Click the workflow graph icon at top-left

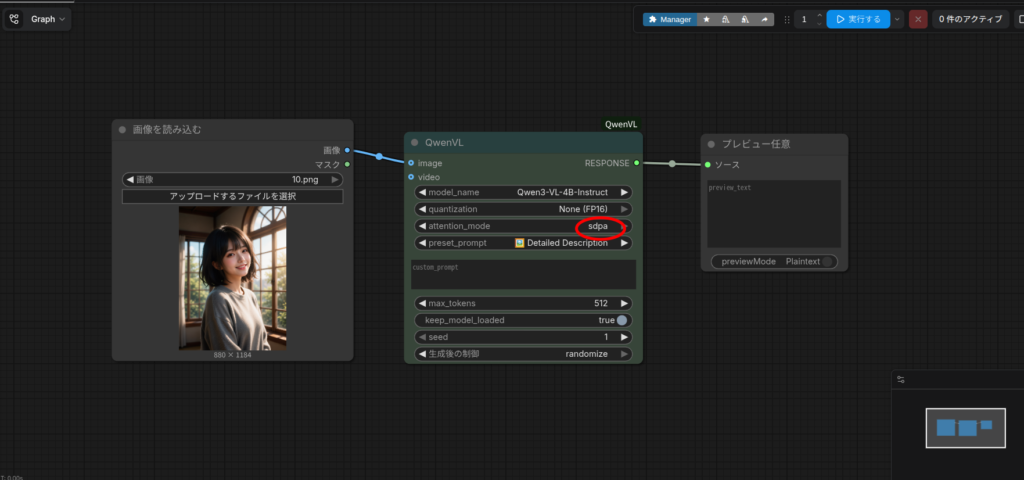tap(14, 19)
